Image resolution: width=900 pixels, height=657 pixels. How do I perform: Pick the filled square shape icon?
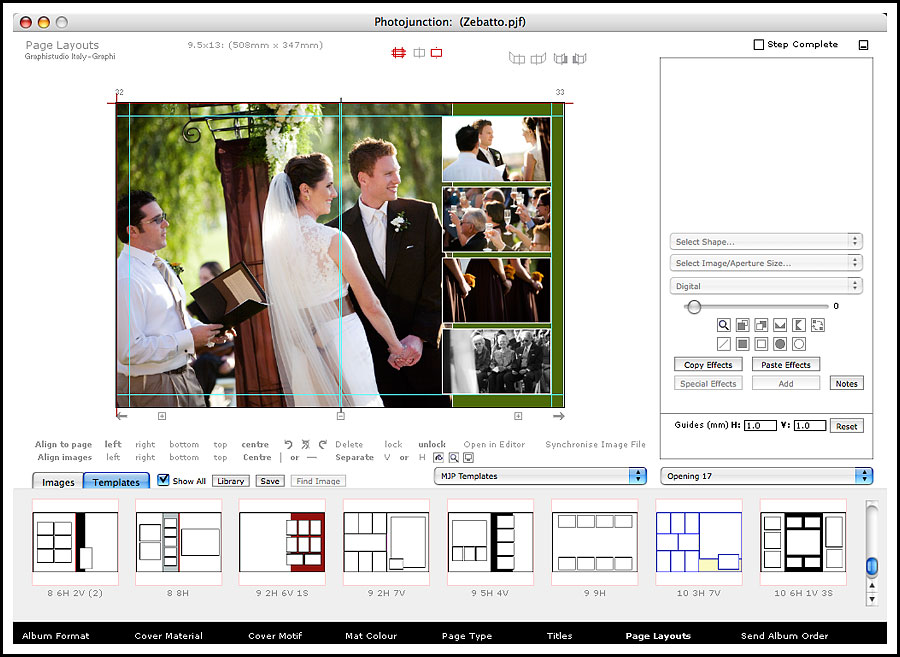(x=743, y=344)
